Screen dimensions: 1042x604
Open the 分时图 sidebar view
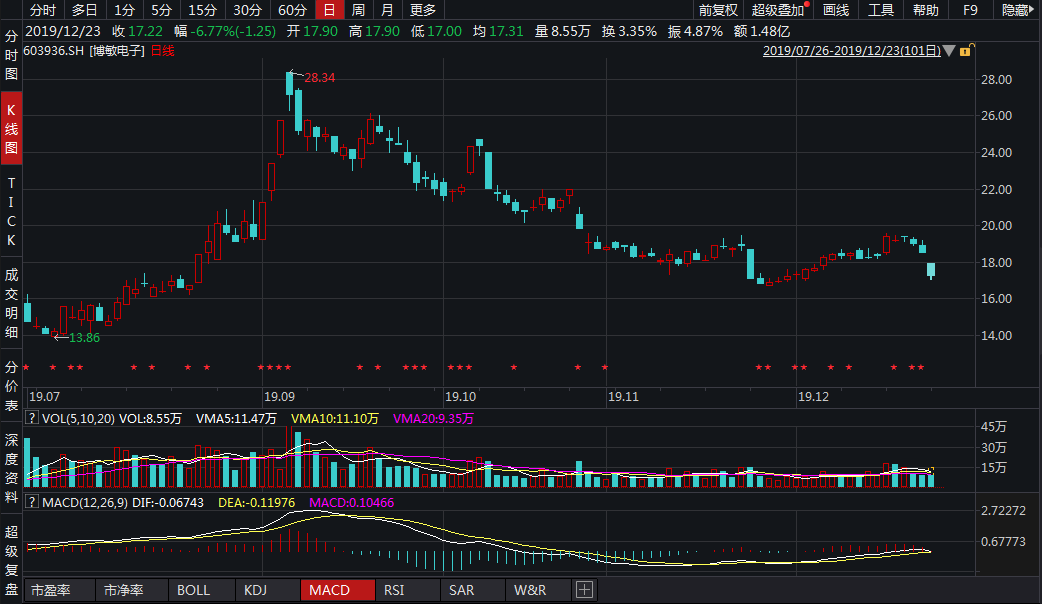point(11,55)
